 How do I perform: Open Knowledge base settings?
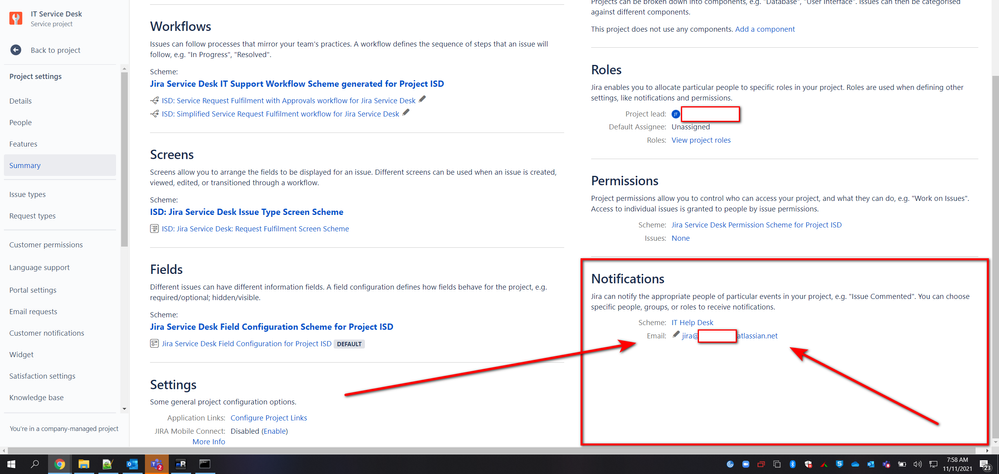(36, 398)
